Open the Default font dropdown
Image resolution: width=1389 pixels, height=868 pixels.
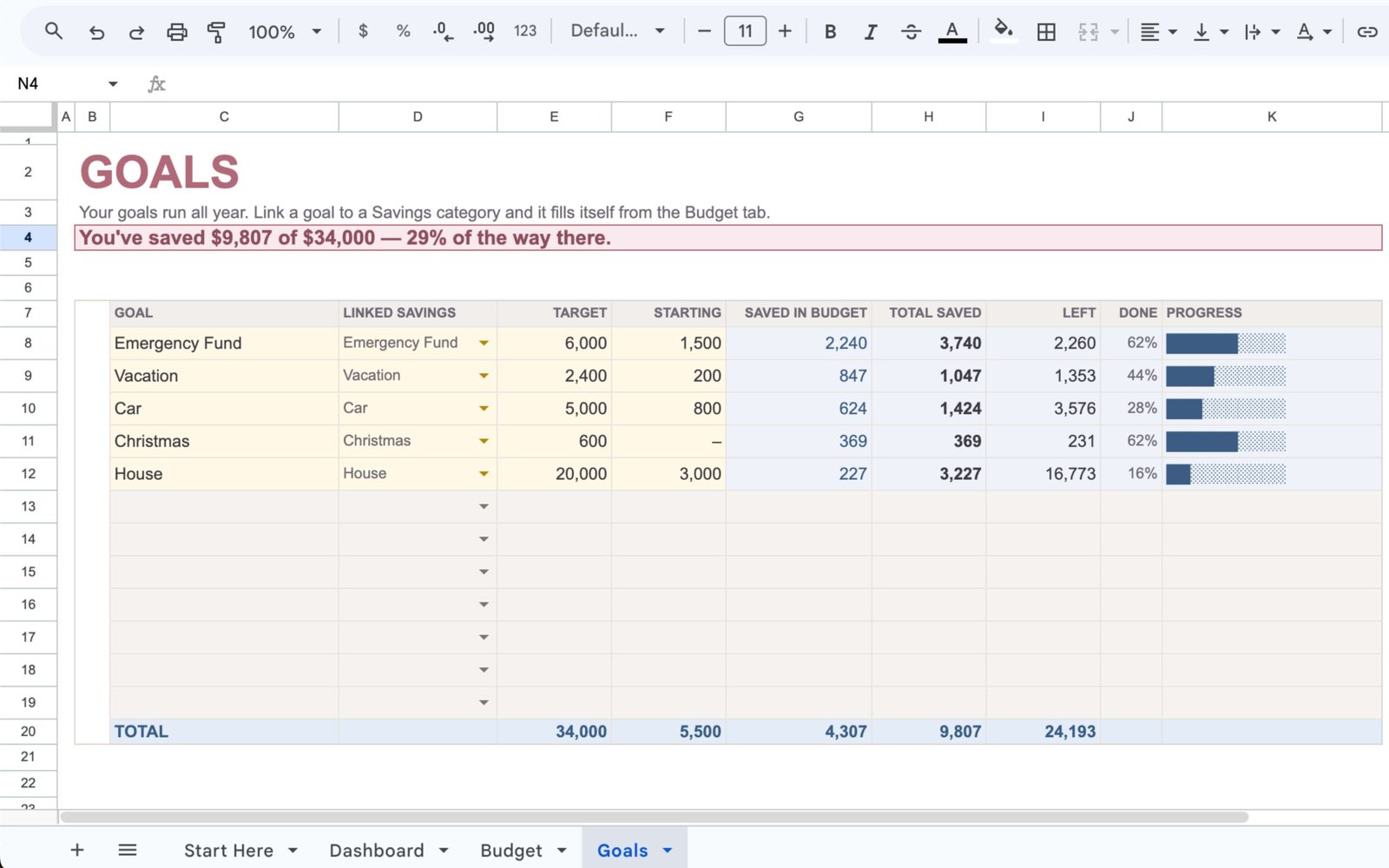pos(617,31)
